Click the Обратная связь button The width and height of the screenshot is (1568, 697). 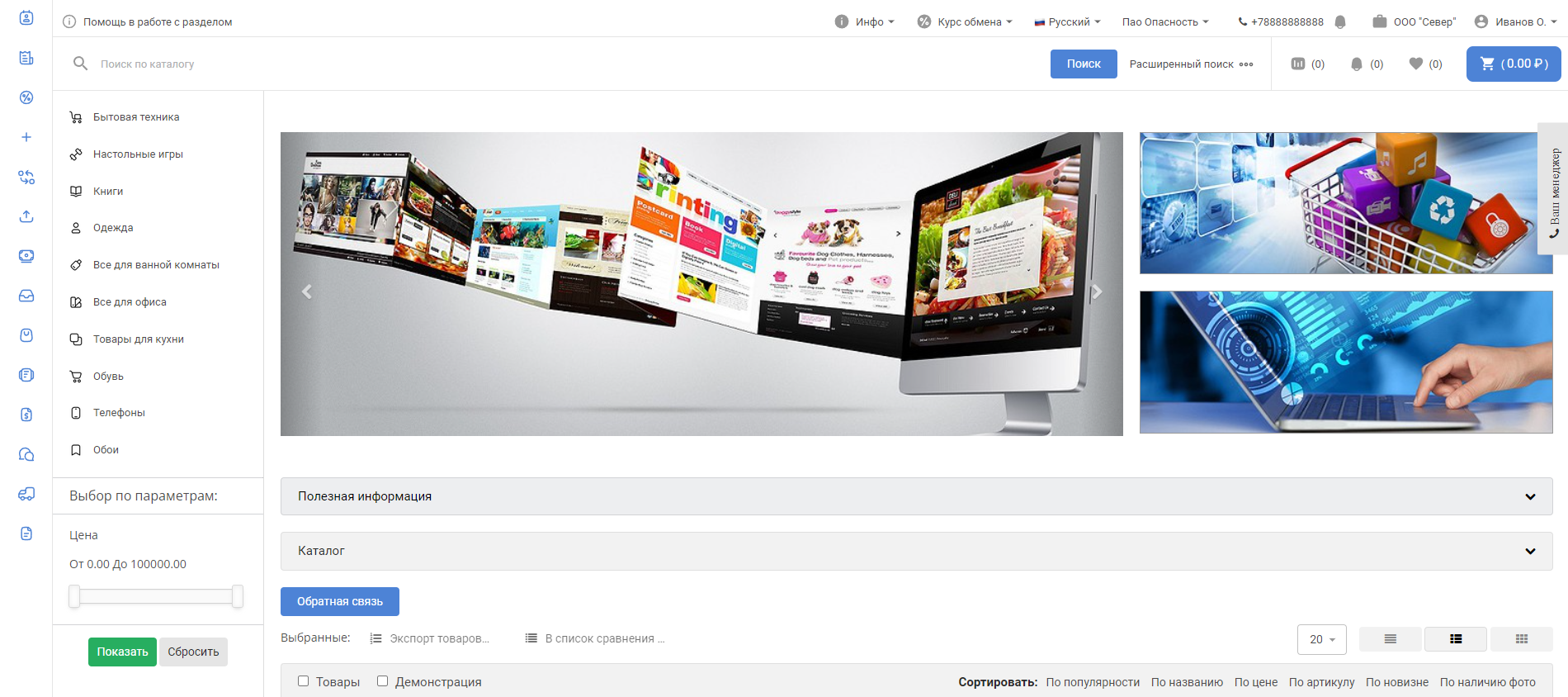tap(339, 601)
